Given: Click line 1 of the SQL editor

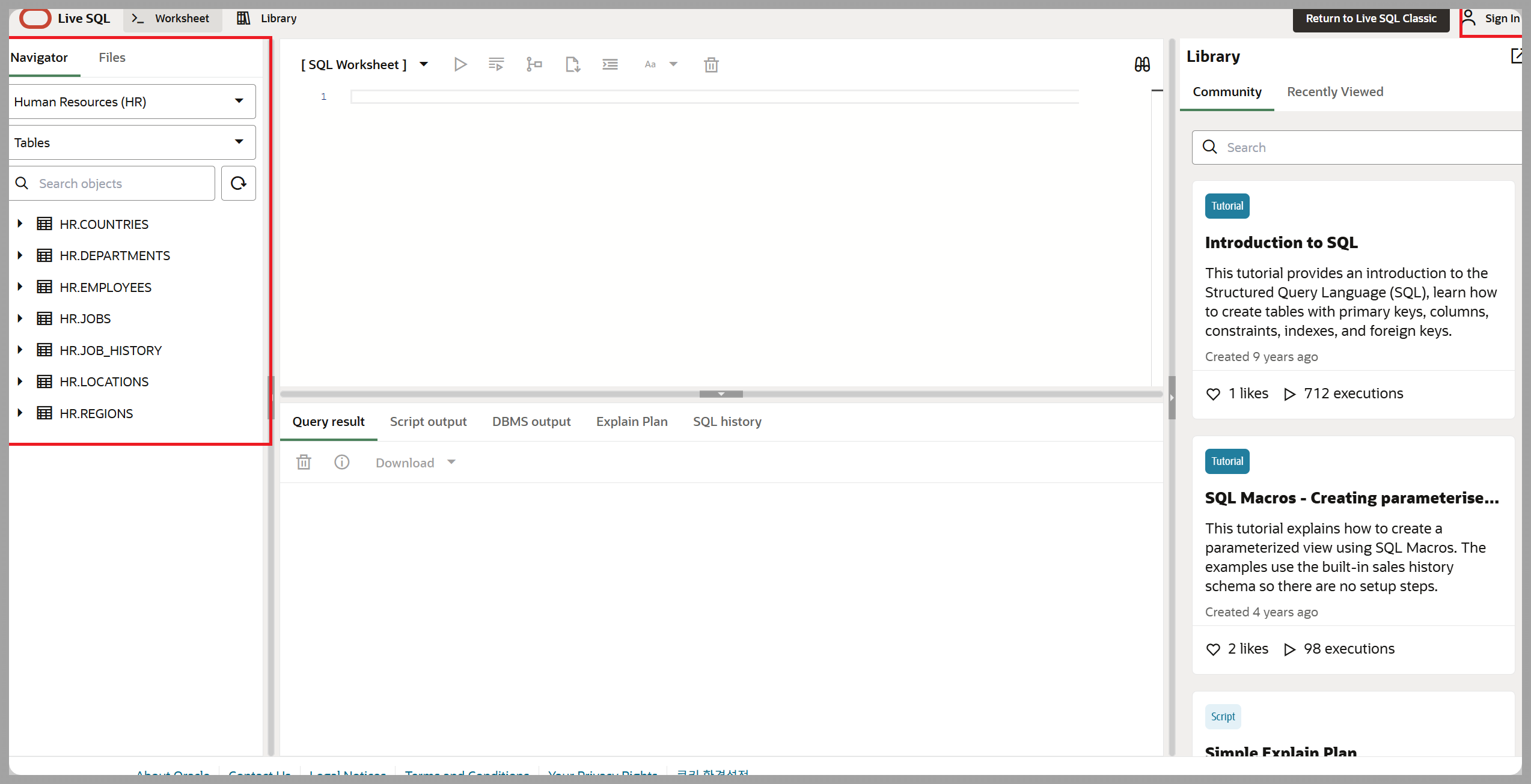Looking at the screenshot, I should click(x=715, y=97).
